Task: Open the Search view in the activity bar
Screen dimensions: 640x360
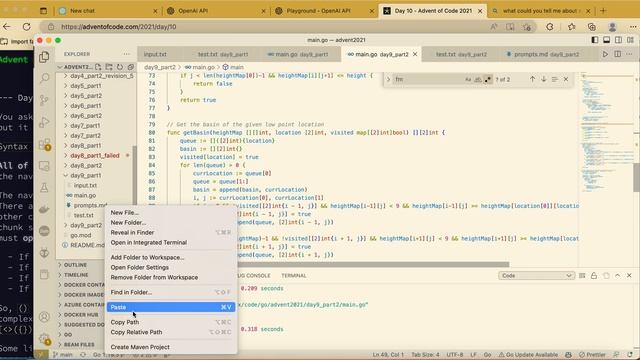Action: pos(44,78)
